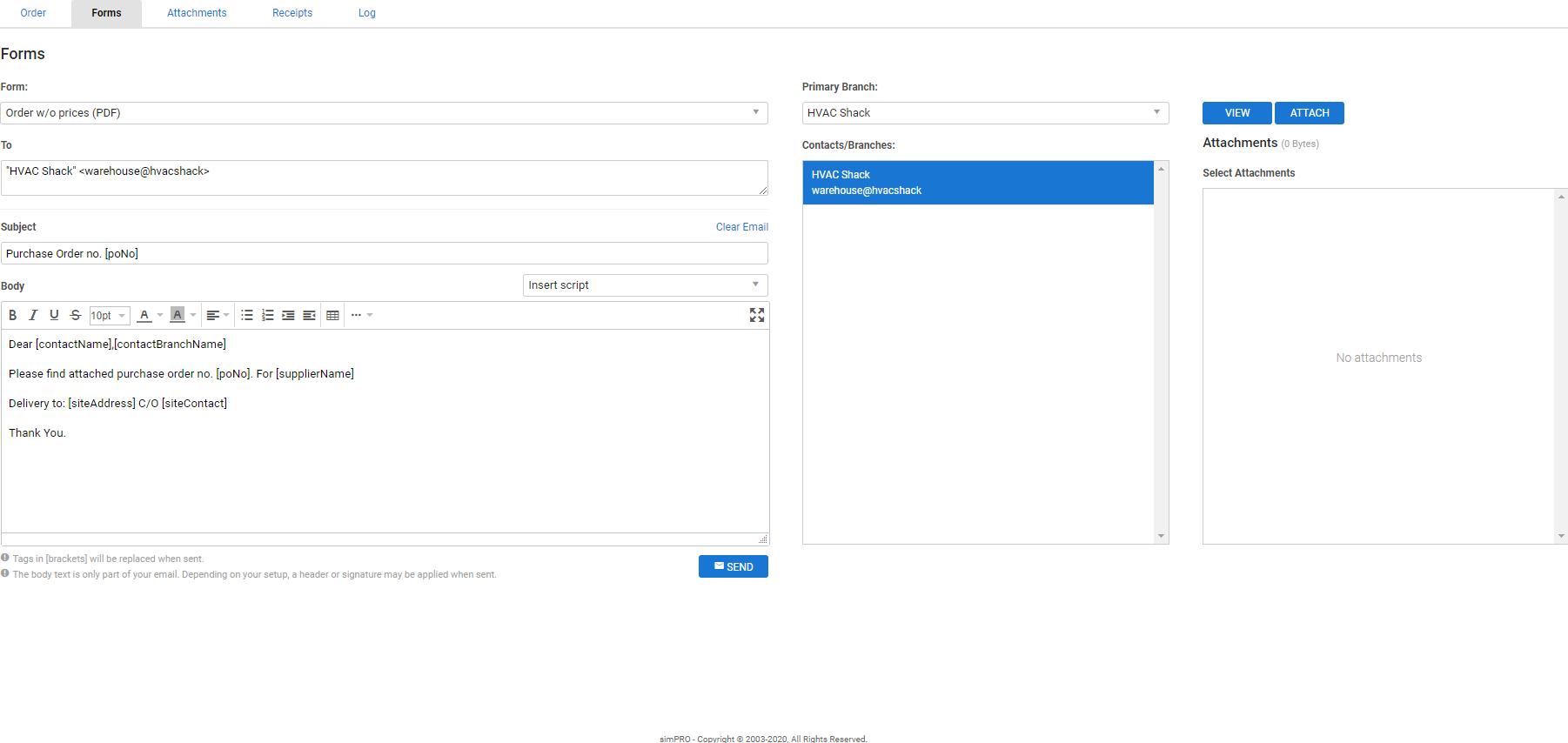Open more toolbar options ellipsis
The height and width of the screenshot is (743, 1568).
[x=361, y=315]
